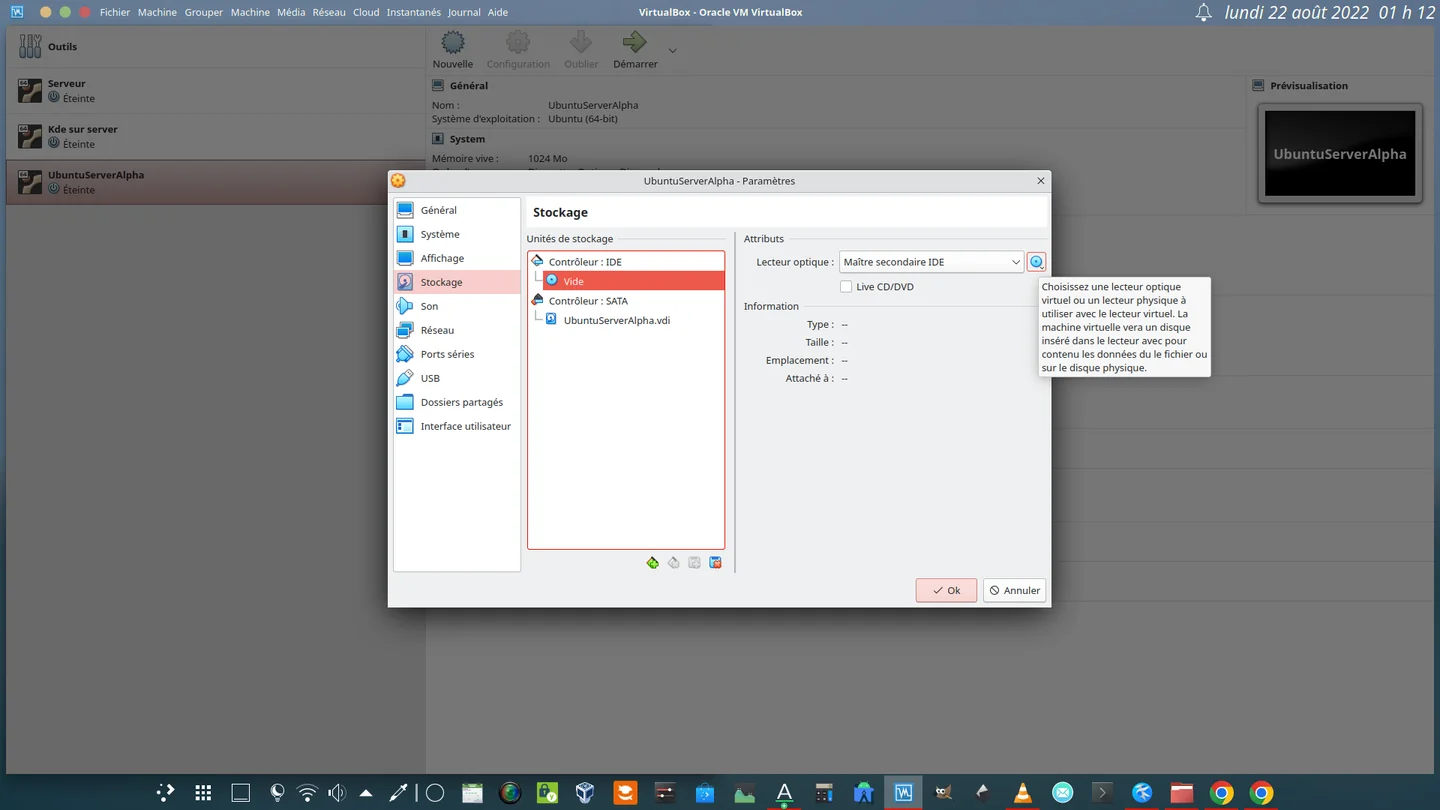
Task: Cancel the dialog with Annuler
Action: pyautogui.click(x=1014, y=590)
